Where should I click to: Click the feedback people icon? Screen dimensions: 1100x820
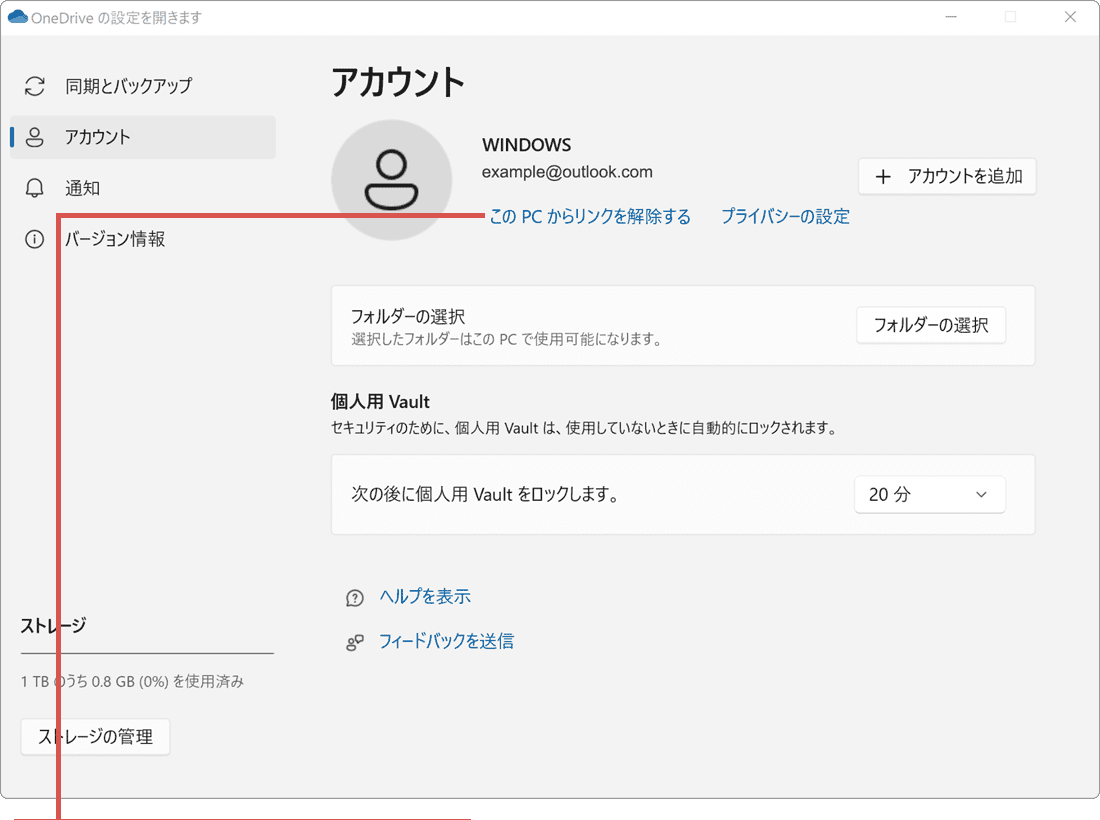355,642
